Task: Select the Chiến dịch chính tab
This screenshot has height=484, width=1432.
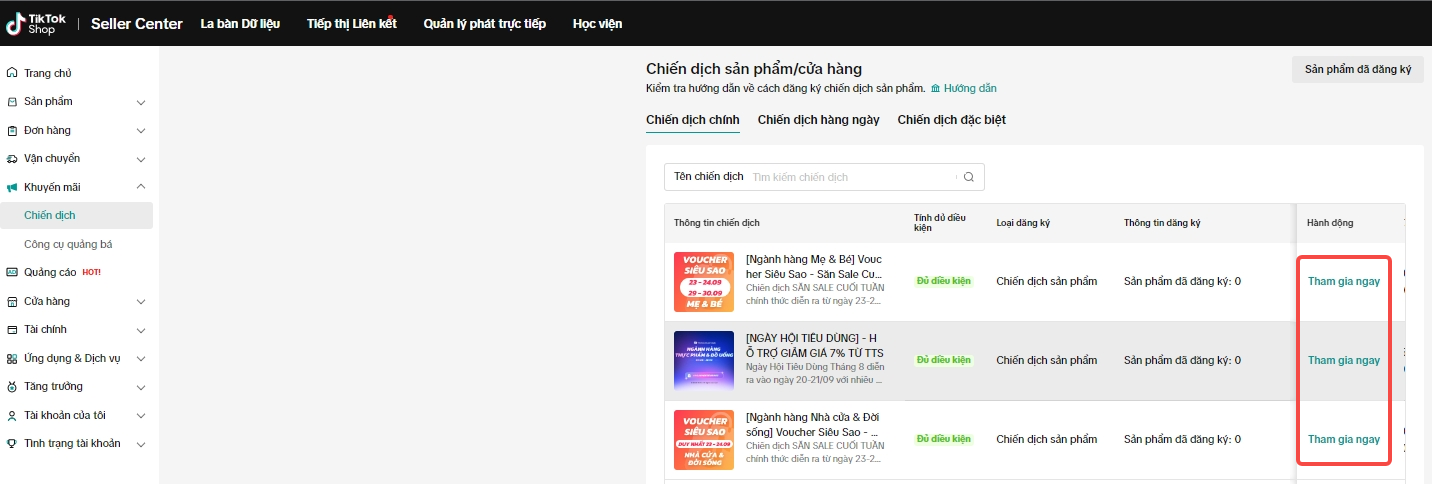Action: [x=693, y=120]
